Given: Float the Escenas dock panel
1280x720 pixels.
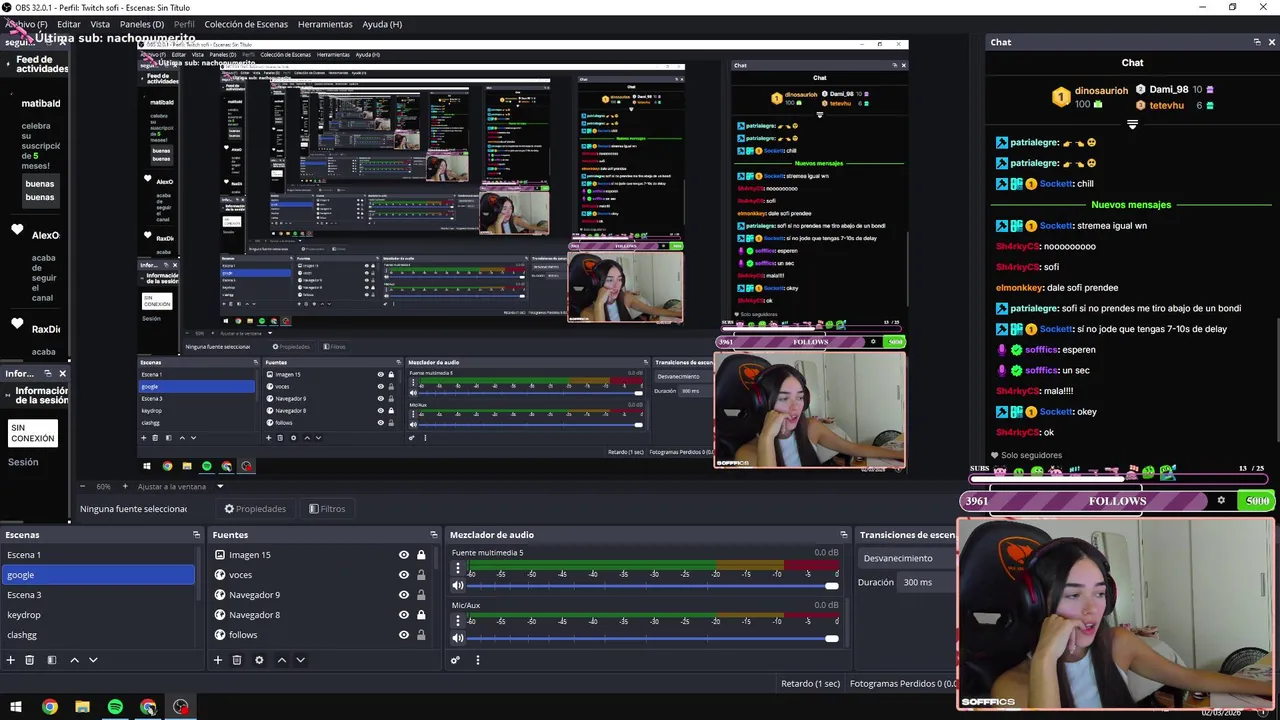Looking at the screenshot, I should point(196,535).
